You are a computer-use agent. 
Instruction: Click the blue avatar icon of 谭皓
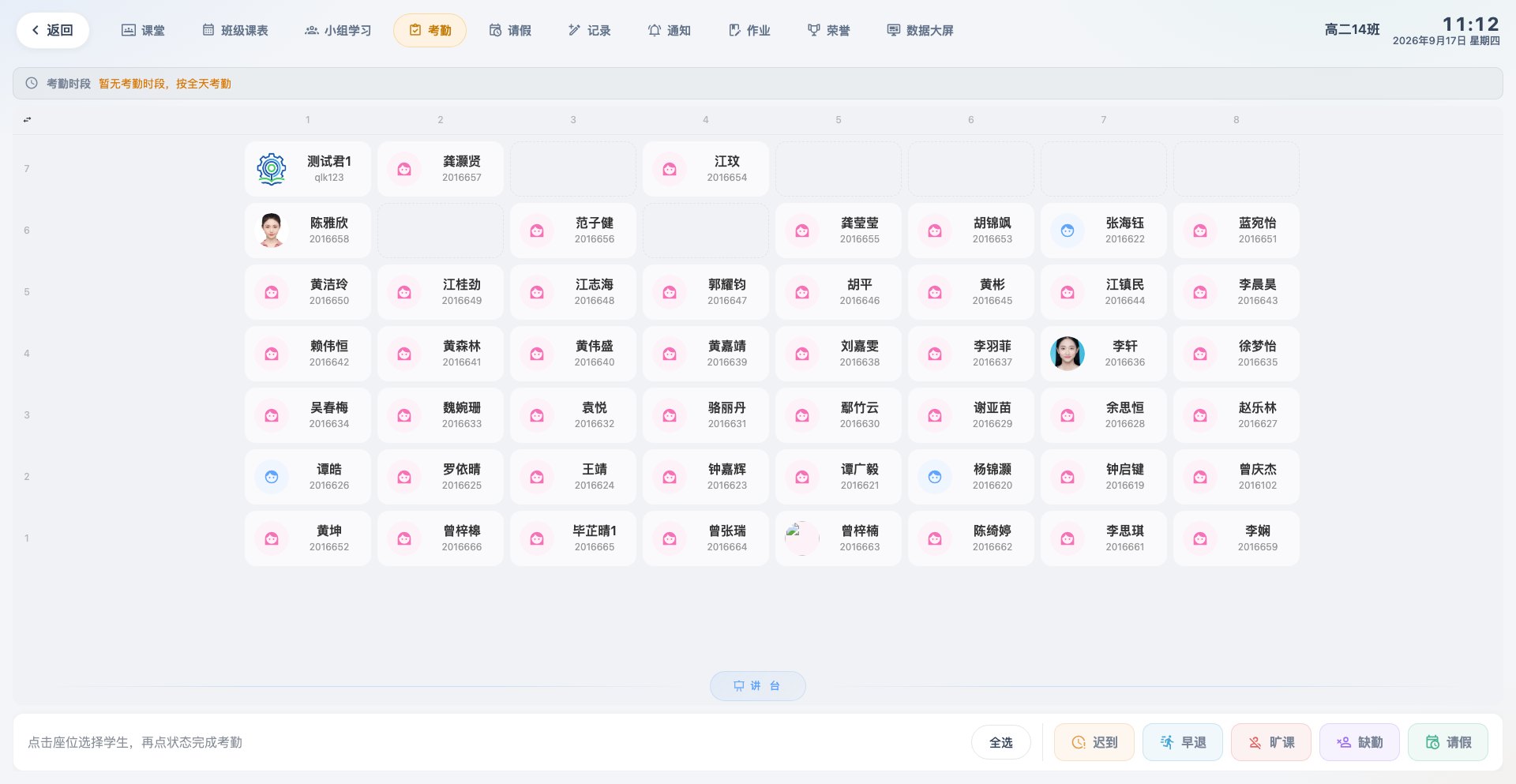click(272, 477)
